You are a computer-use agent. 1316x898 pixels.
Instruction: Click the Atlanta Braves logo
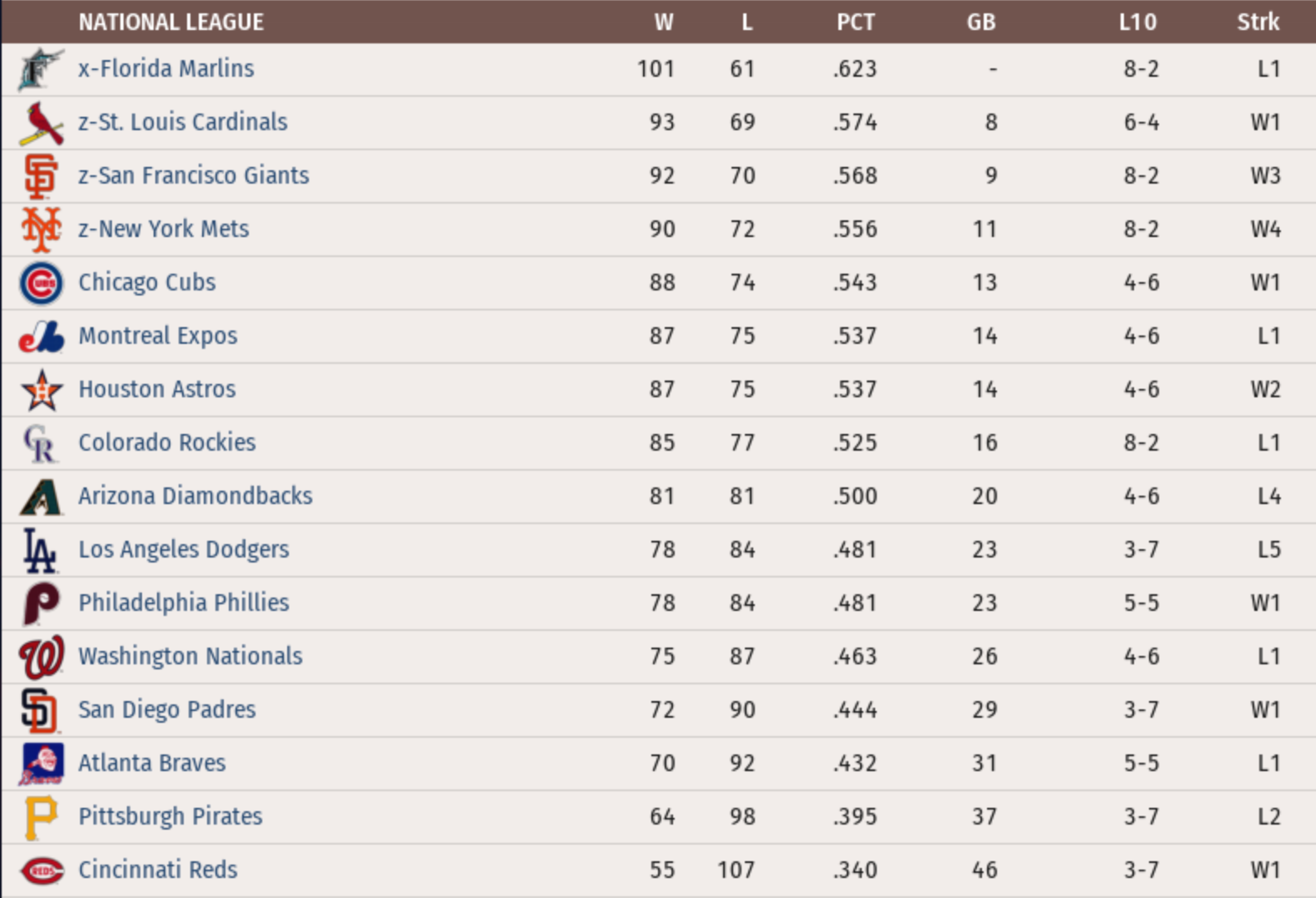[41, 764]
